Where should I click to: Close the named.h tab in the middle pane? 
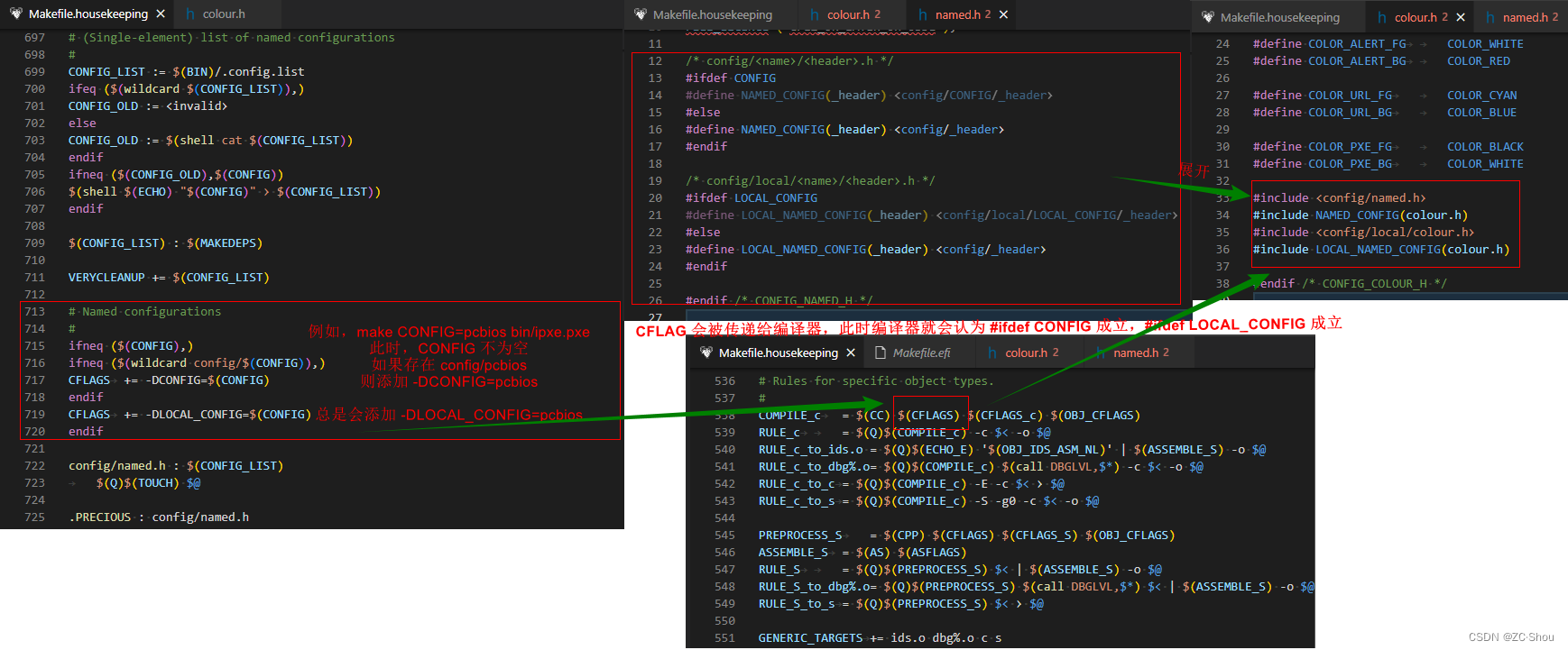1003,14
